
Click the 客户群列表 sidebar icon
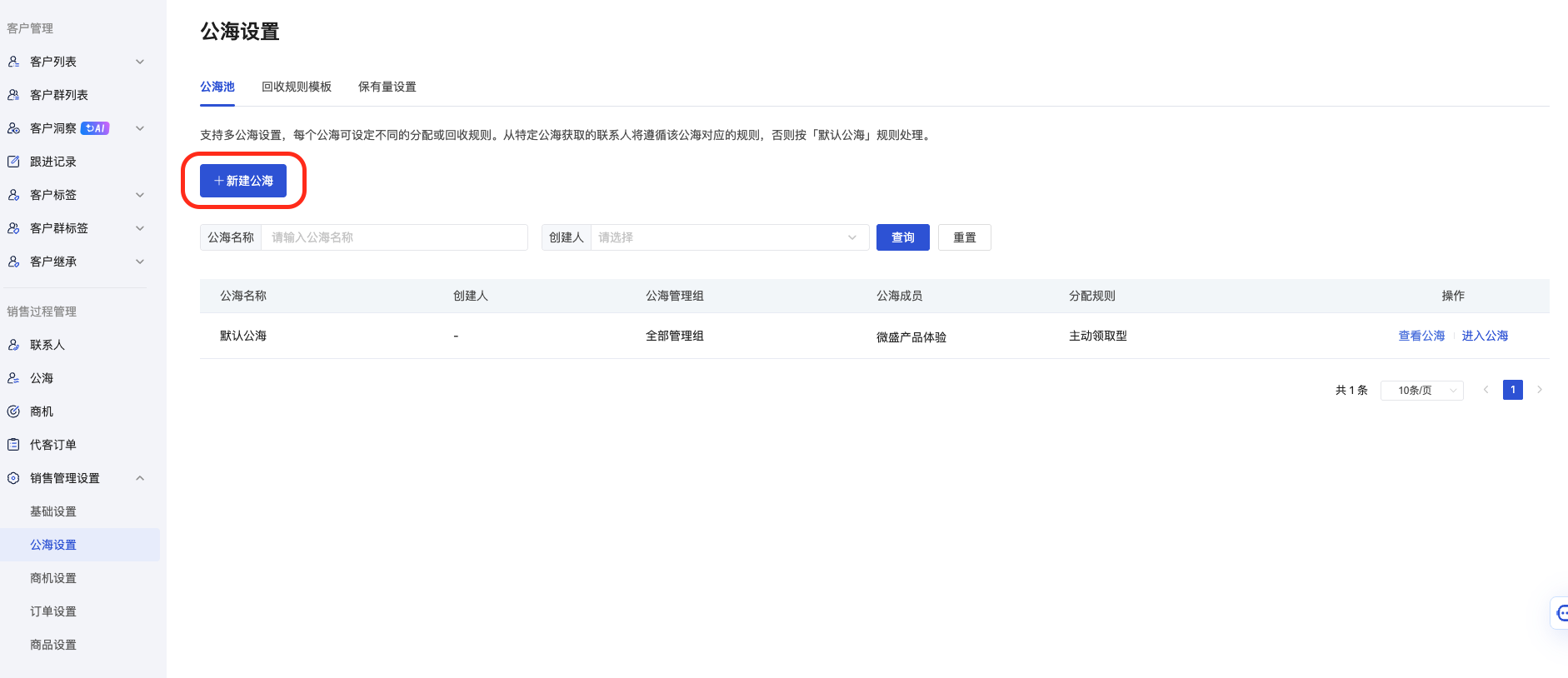pos(13,95)
